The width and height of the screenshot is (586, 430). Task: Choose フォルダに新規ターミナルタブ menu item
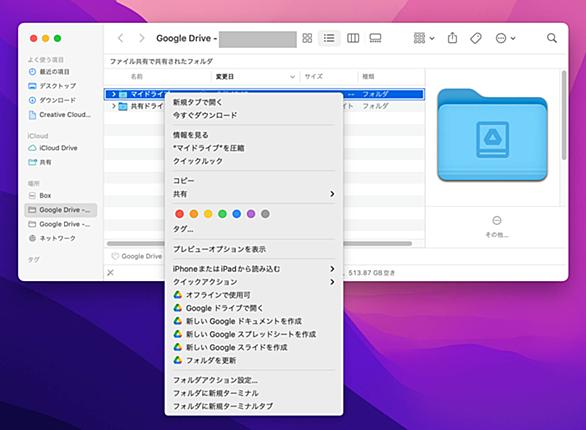point(253,406)
